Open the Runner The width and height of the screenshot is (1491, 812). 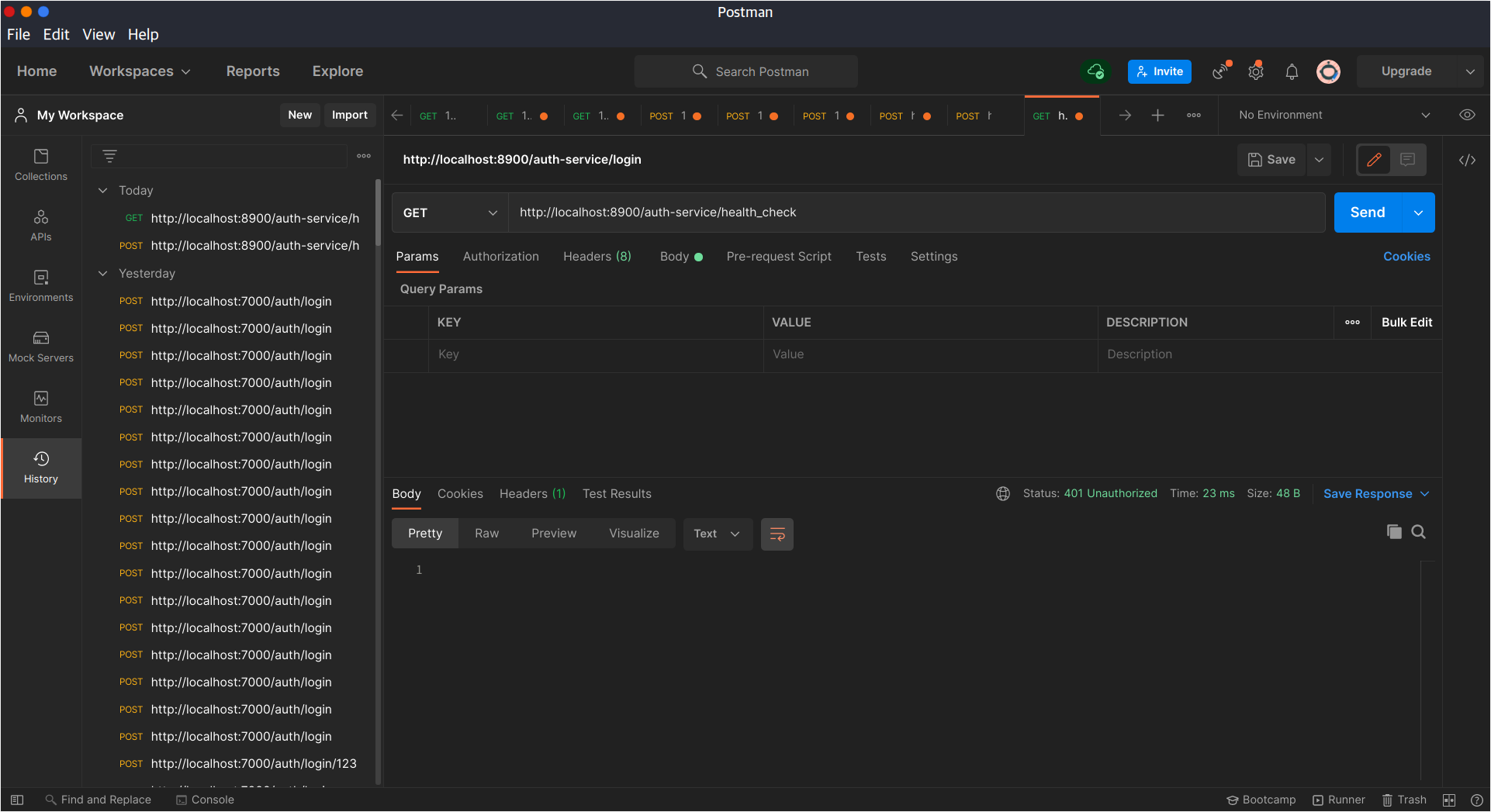point(1339,800)
